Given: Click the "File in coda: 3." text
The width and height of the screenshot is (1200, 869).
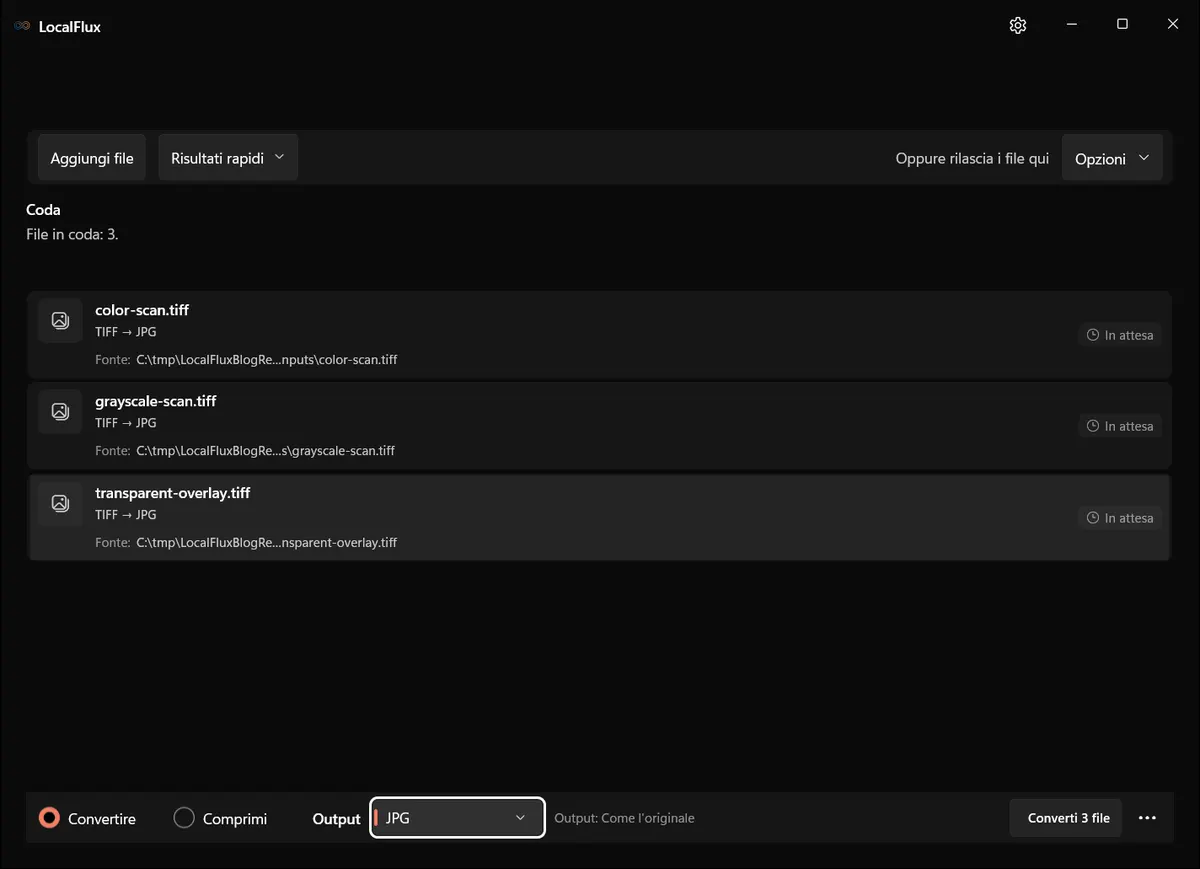Looking at the screenshot, I should (72, 235).
